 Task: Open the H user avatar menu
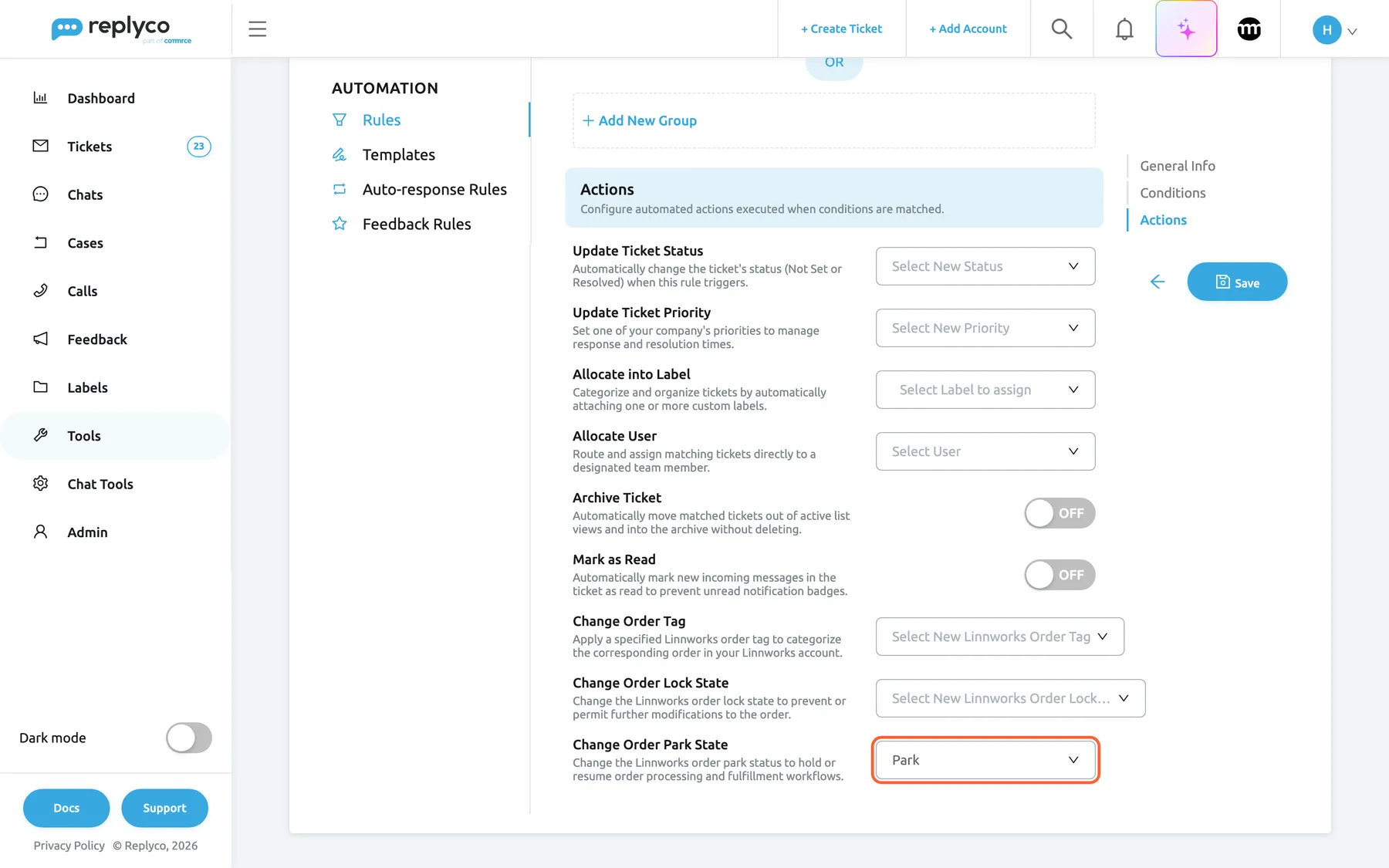1334,30
